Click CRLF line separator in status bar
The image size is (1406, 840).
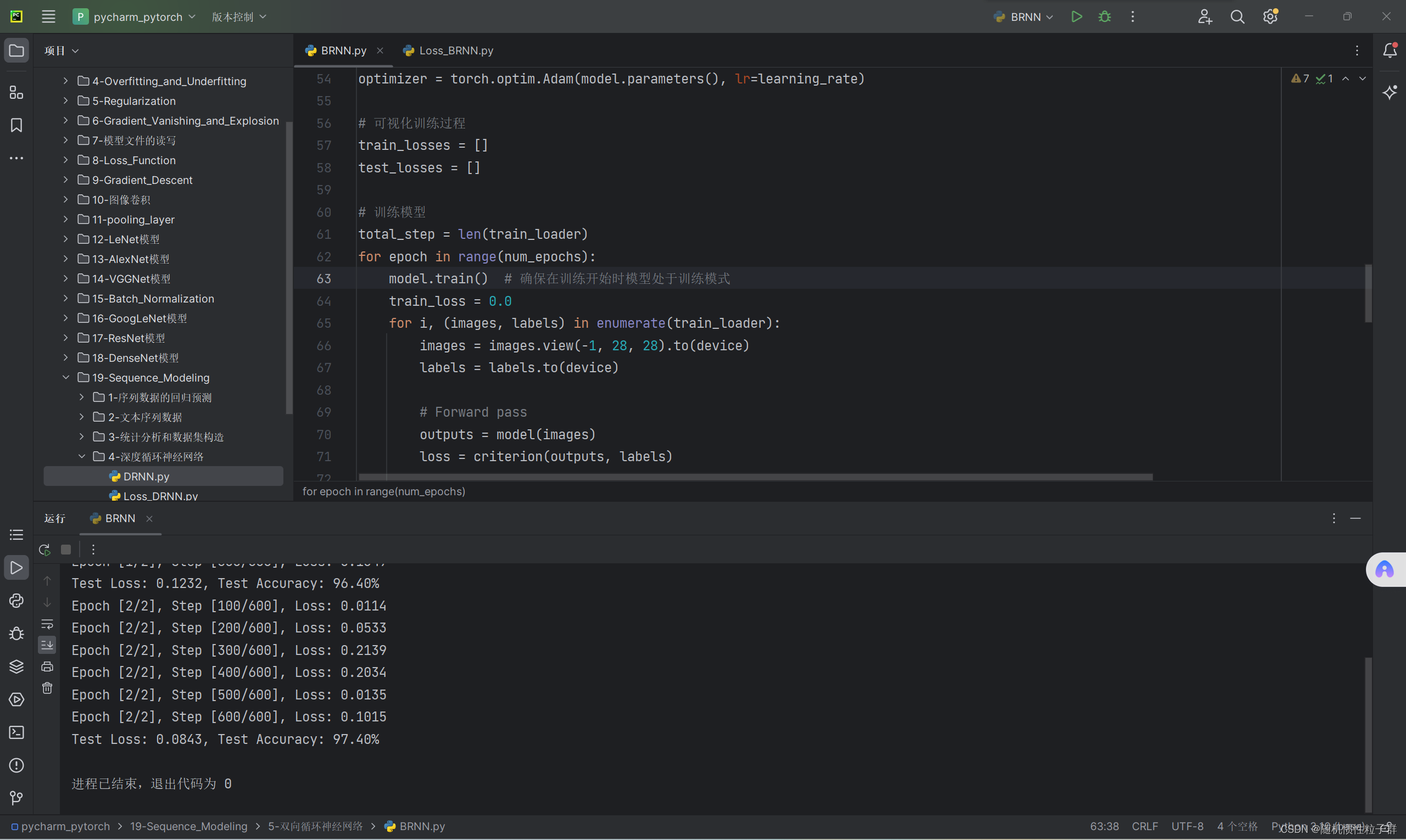tap(1145, 826)
